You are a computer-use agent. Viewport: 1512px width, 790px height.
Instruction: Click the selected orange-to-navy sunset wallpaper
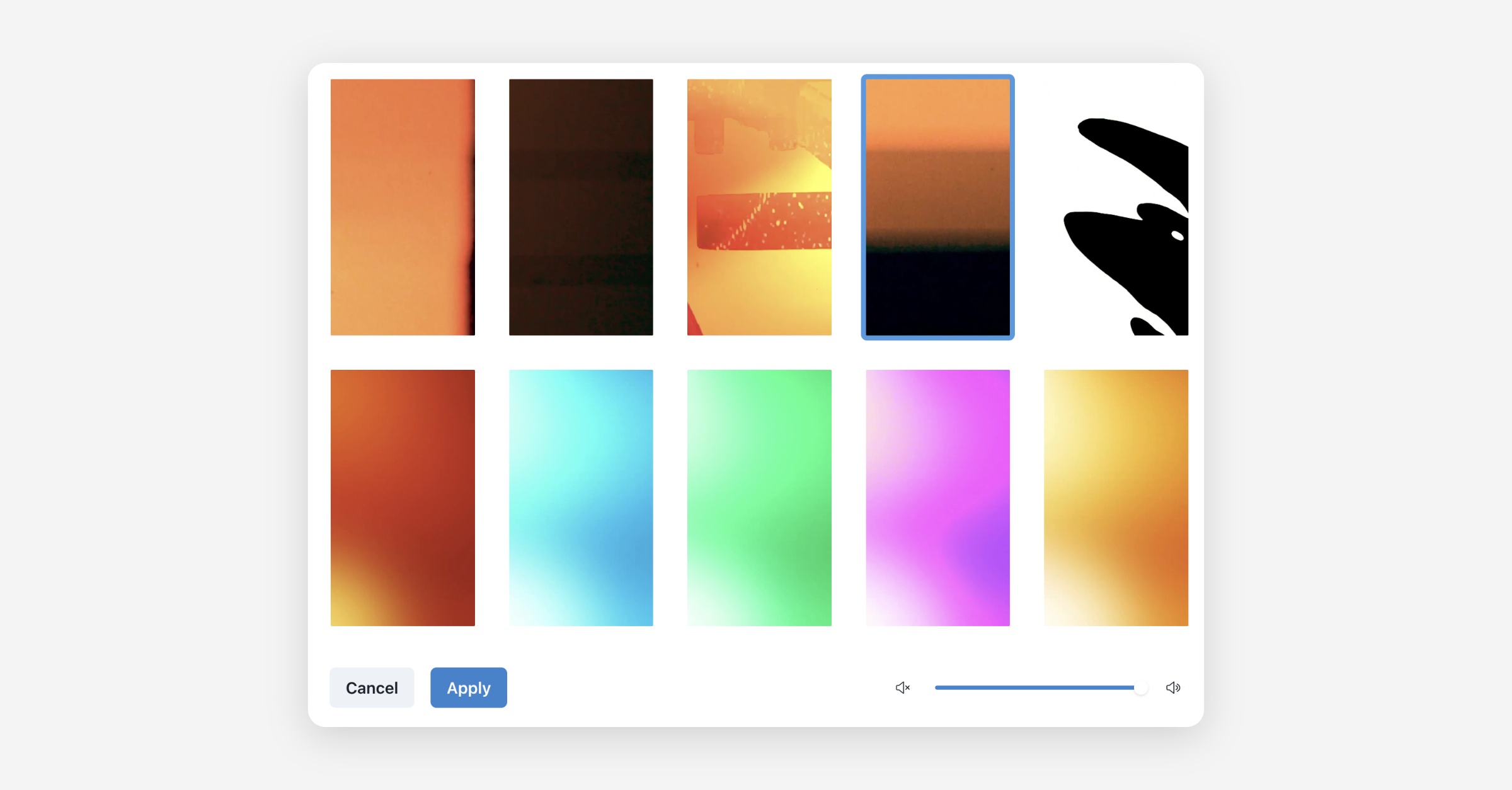tap(937, 207)
